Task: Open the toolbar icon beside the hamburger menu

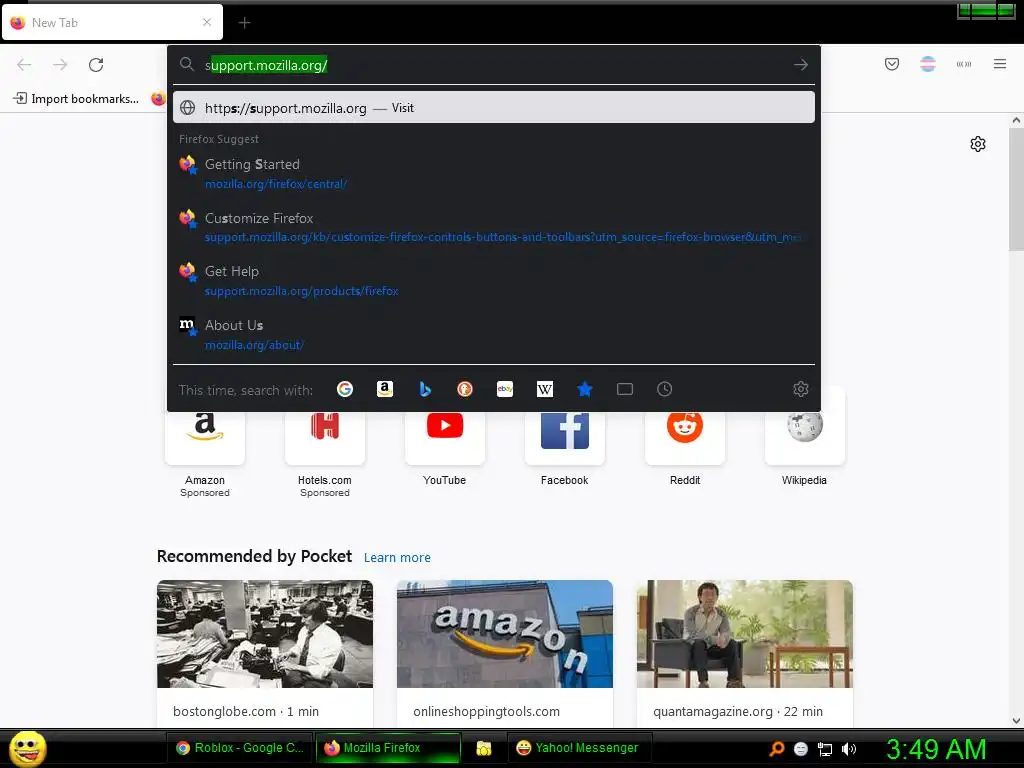Action: point(964,64)
